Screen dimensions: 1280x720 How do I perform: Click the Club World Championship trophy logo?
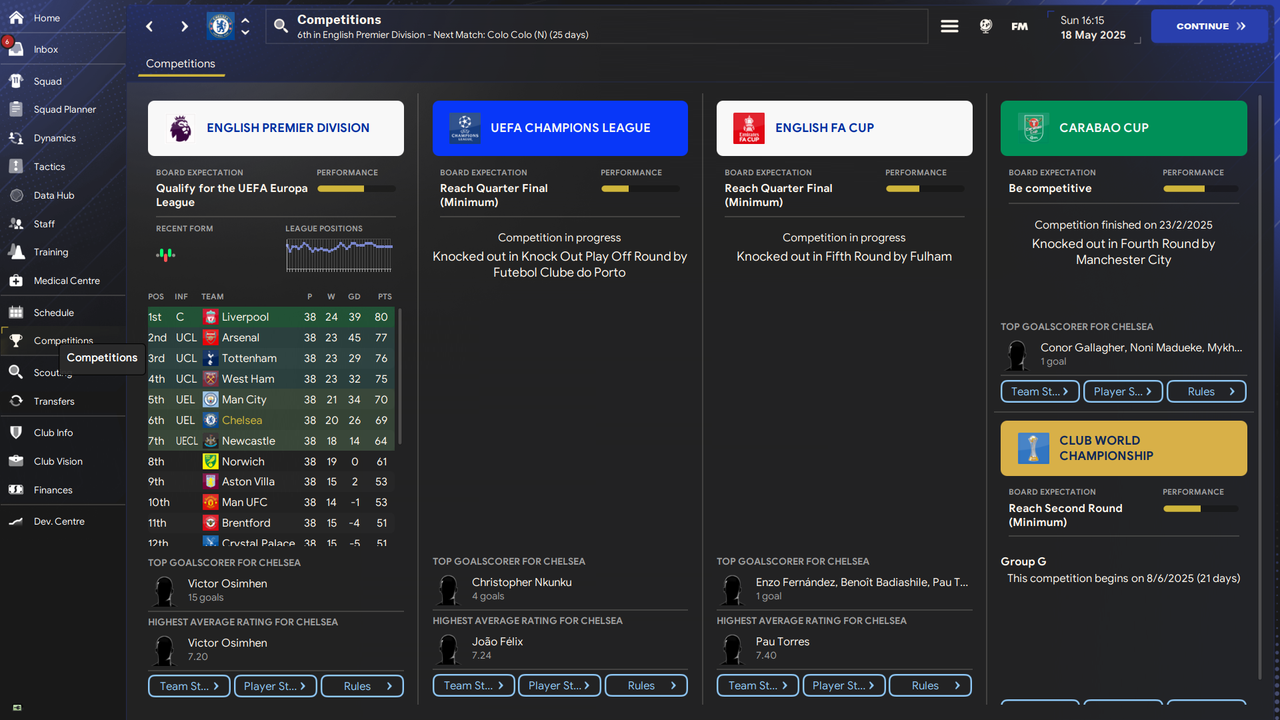pyautogui.click(x=1033, y=448)
